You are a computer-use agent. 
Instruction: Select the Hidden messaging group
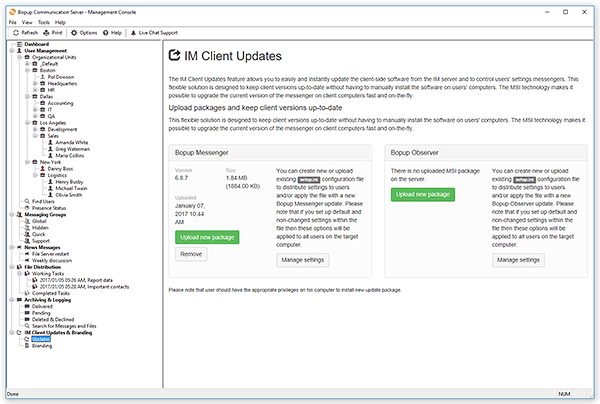(40, 228)
